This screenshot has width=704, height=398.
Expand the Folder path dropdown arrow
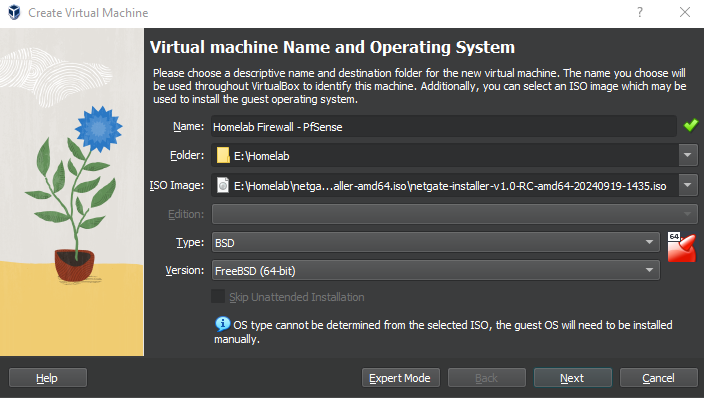pyautogui.click(x=688, y=155)
